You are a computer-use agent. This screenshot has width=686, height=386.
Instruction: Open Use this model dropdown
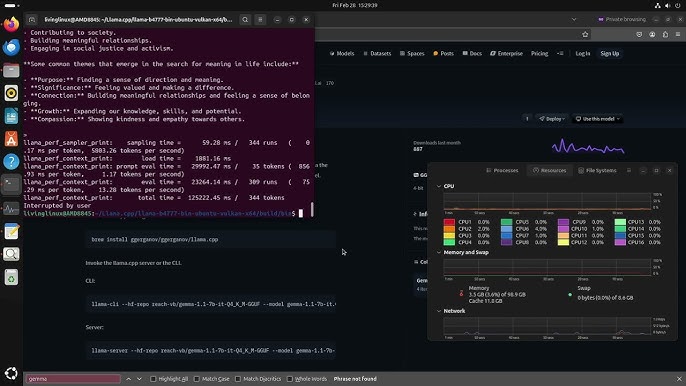pos(598,119)
